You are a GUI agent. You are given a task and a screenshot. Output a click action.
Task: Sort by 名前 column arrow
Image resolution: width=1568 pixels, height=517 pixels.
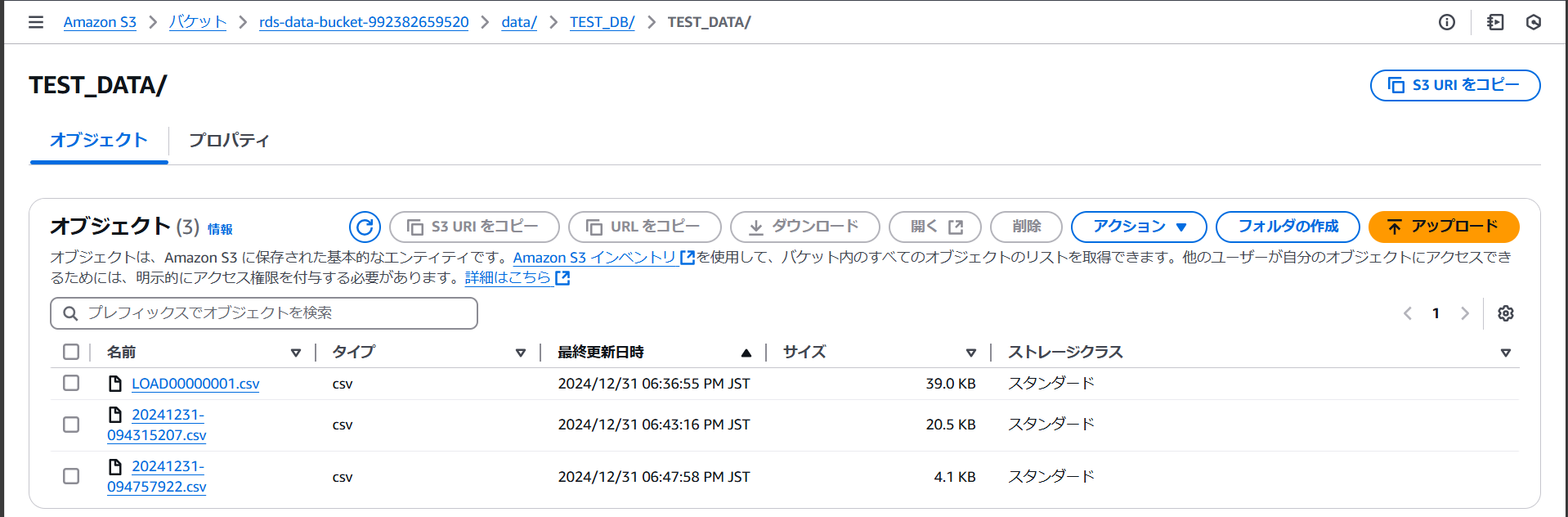click(x=295, y=353)
